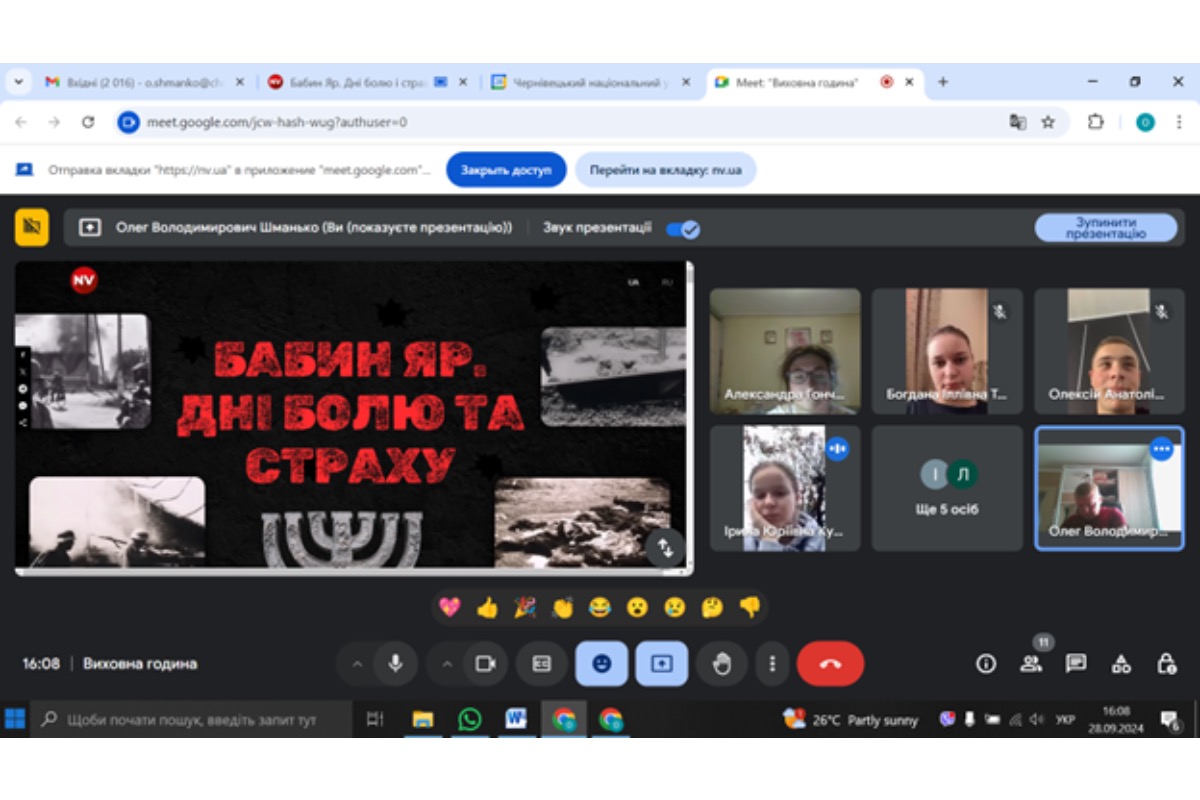This screenshot has width=1200, height=800.
Task: Raise hand in the meeting
Action: coord(722,664)
